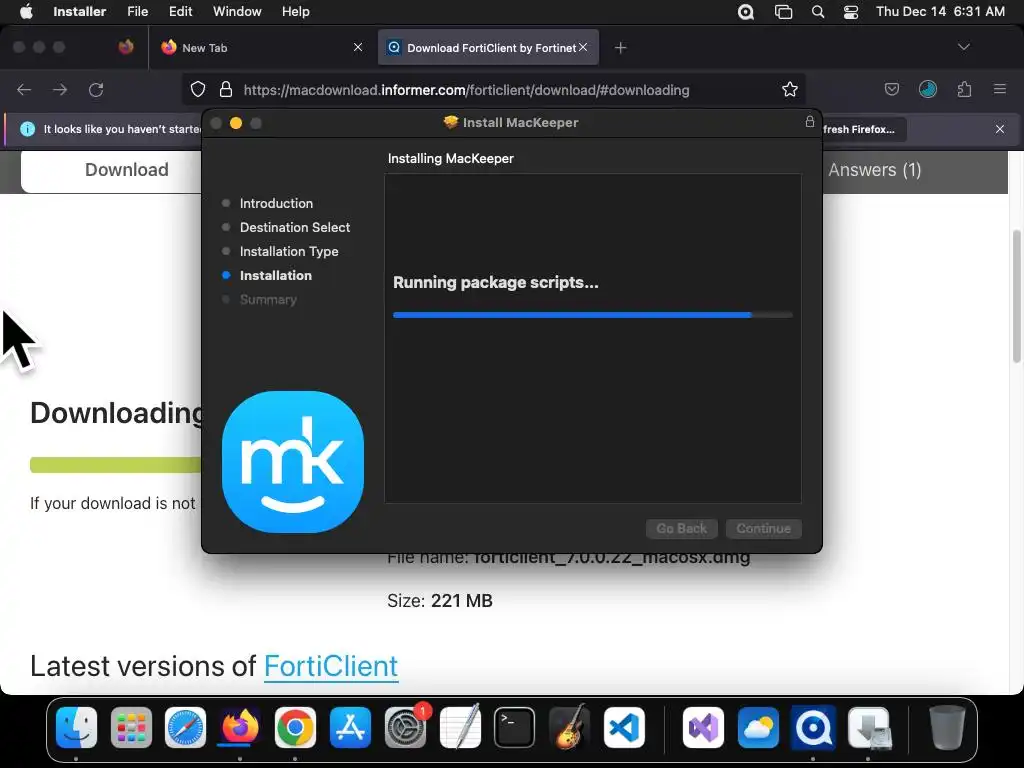Open the Installer menu in menu bar
1024x768 pixels.
coord(80,11)
